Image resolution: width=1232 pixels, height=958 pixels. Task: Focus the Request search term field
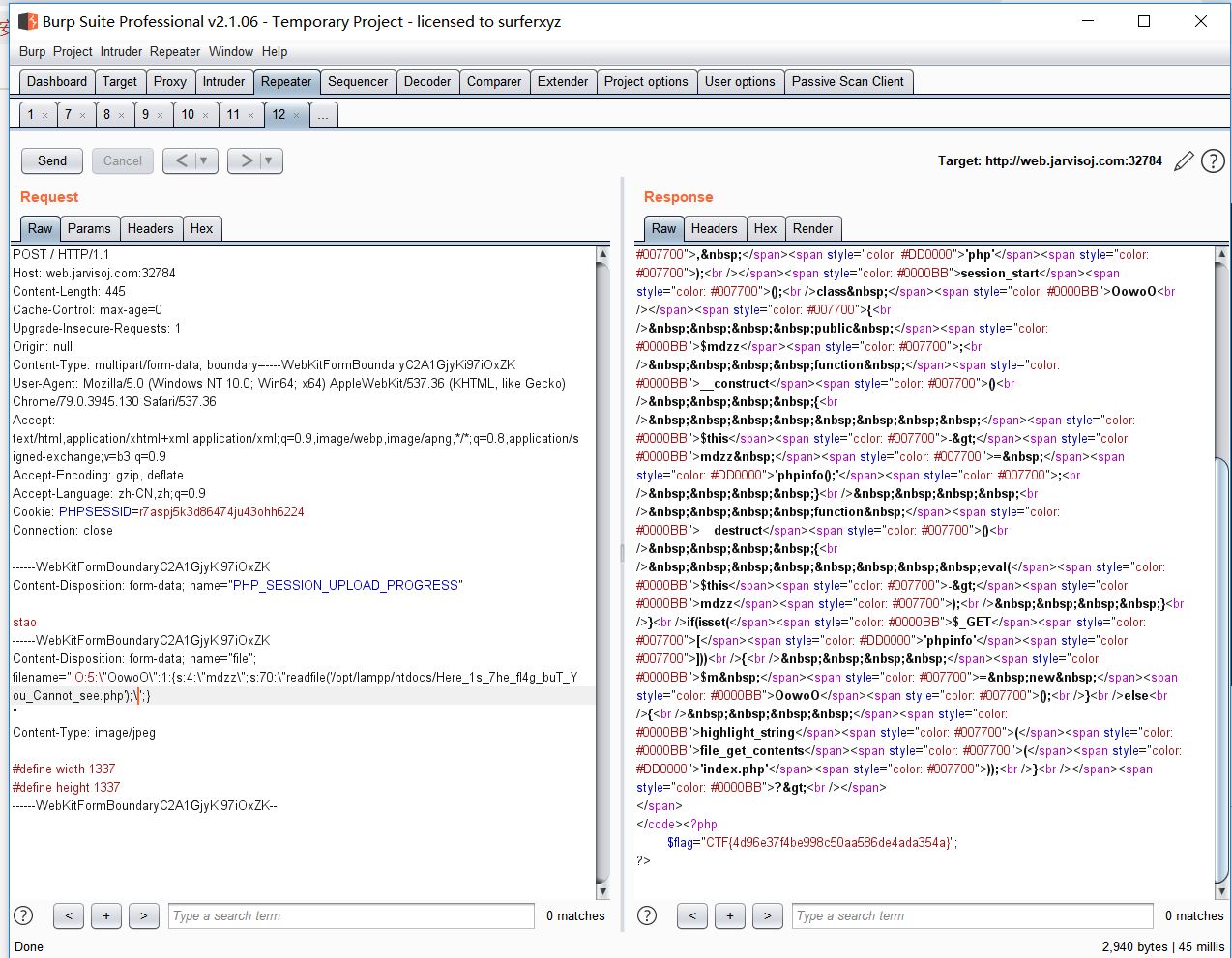[351, 915]
